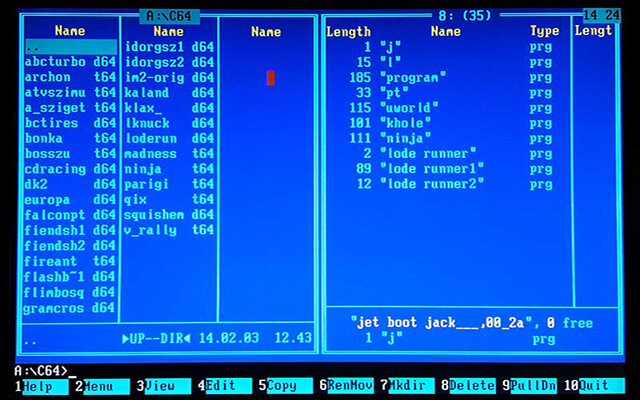Select file bosszu t64
This screenshot has height=400, width=640.
click(70, 154)
